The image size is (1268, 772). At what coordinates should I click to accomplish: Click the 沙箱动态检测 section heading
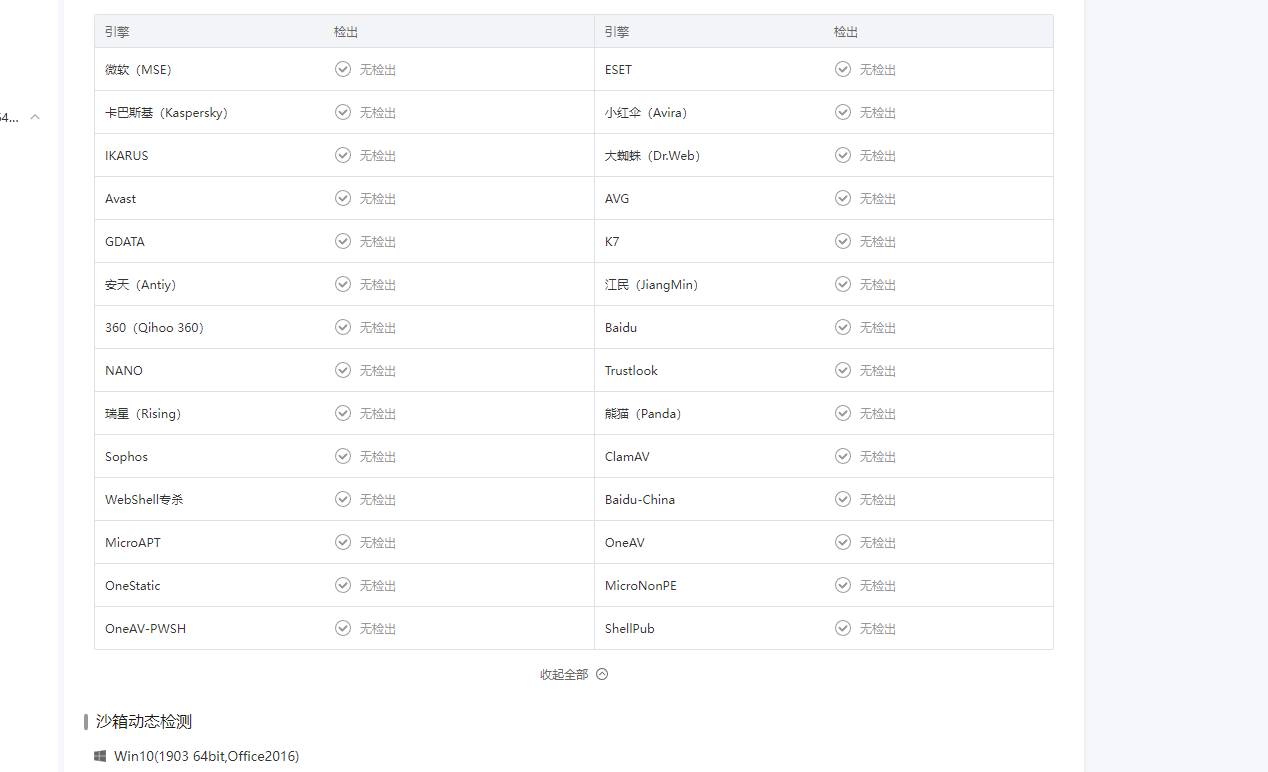point(143,721)
